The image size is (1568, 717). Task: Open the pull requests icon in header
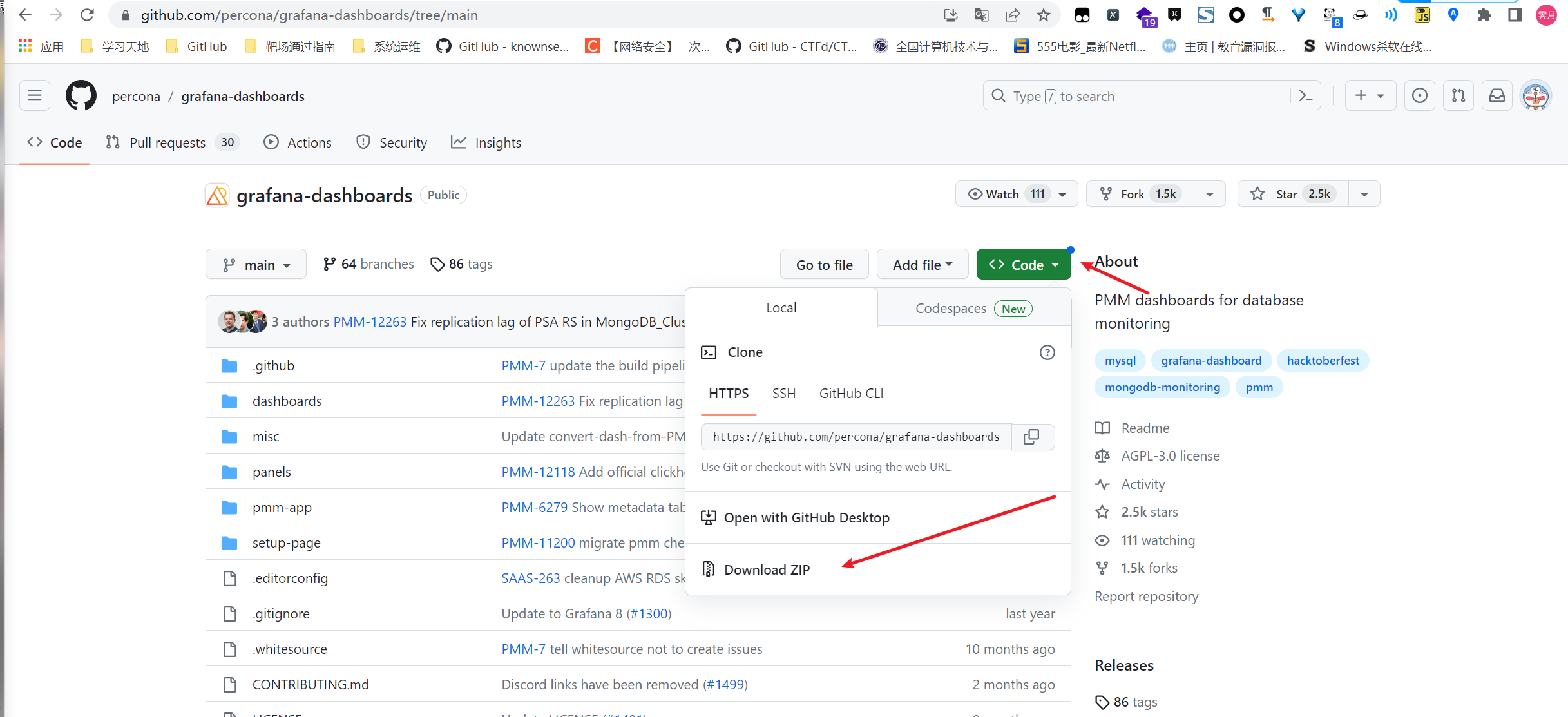1458,96
